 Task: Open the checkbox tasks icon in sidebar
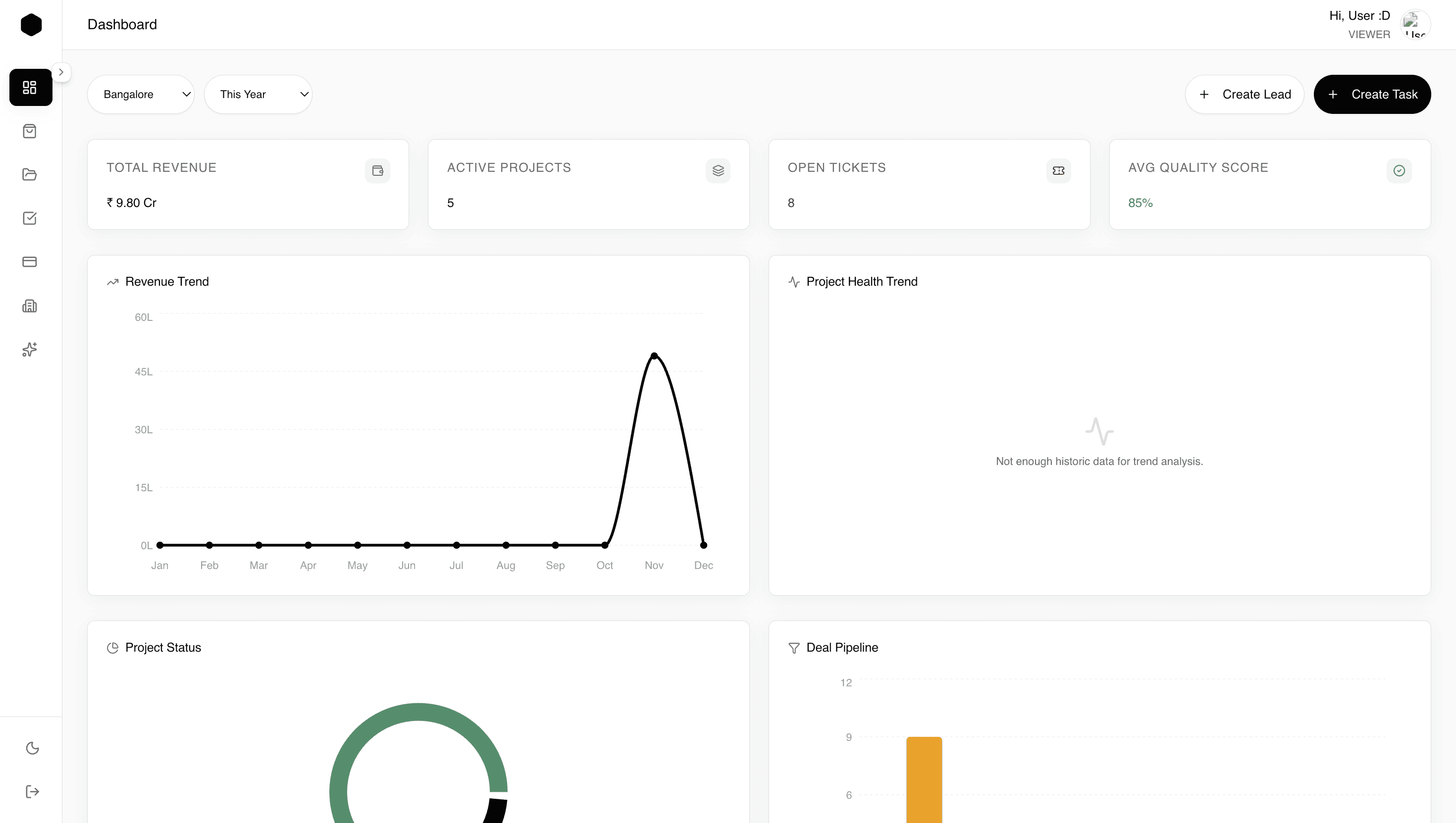[29, 218]
